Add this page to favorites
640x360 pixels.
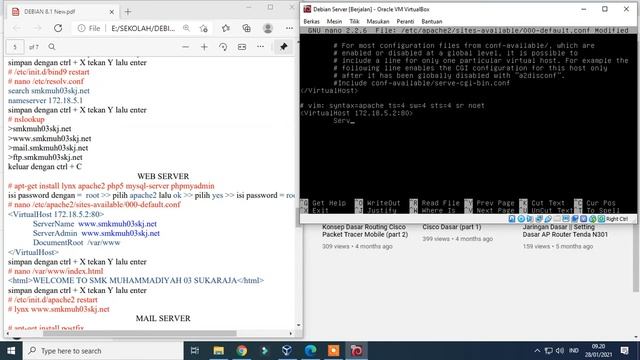(x=204, y=28)
